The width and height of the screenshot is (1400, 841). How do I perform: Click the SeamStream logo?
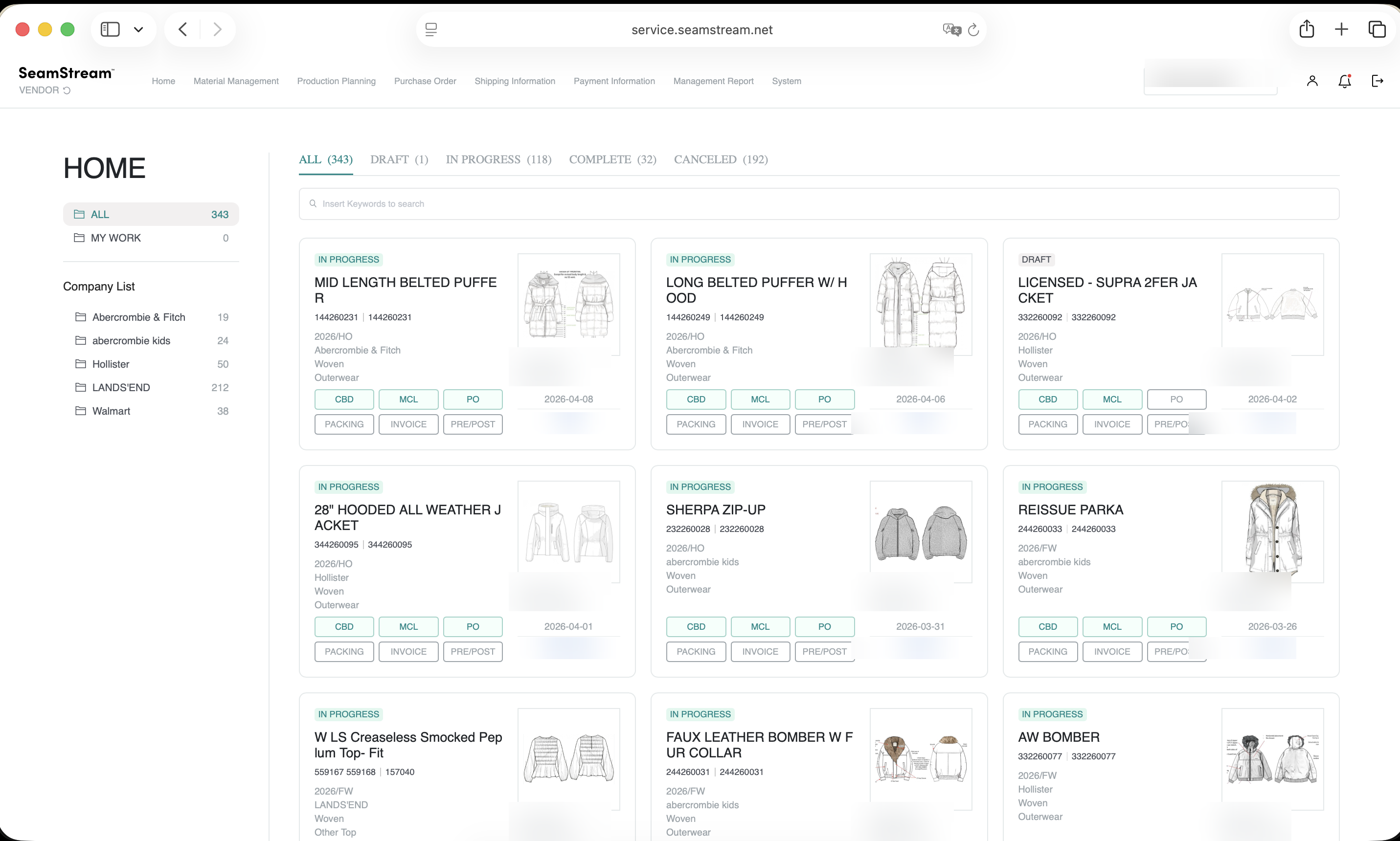coord(67,73)
